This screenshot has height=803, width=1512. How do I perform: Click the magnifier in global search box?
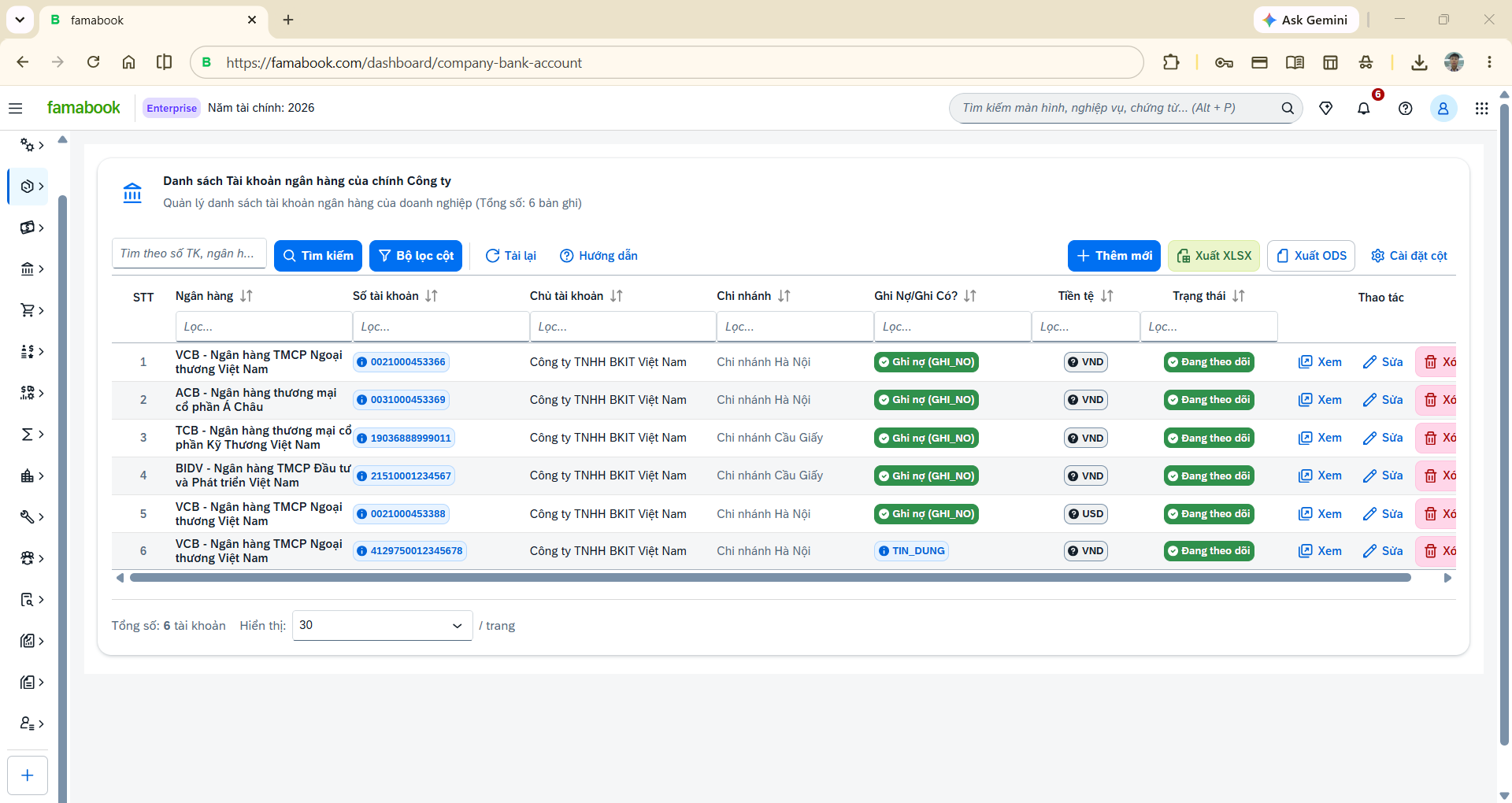1288,108
